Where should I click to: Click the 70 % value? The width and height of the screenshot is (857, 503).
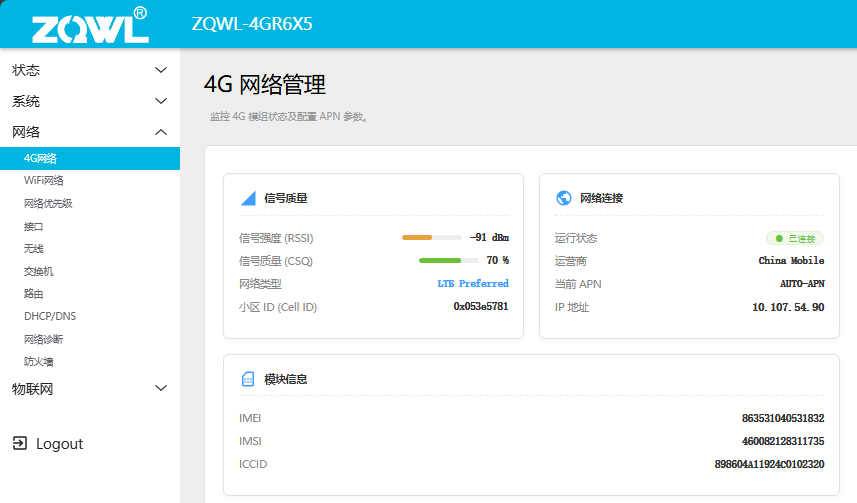pyautogui.click(x=497, y=260)
